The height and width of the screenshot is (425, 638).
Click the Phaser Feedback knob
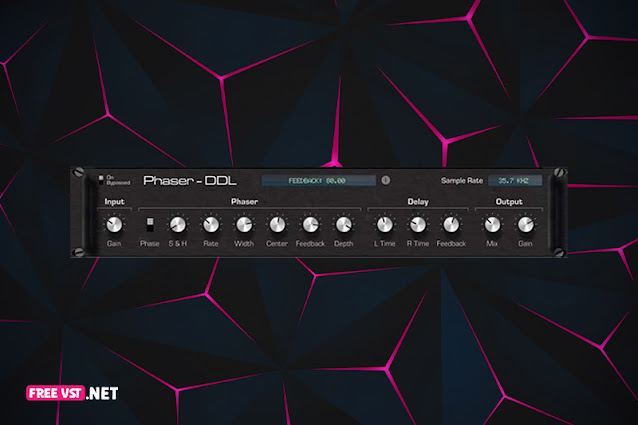(x=310, y=224)
